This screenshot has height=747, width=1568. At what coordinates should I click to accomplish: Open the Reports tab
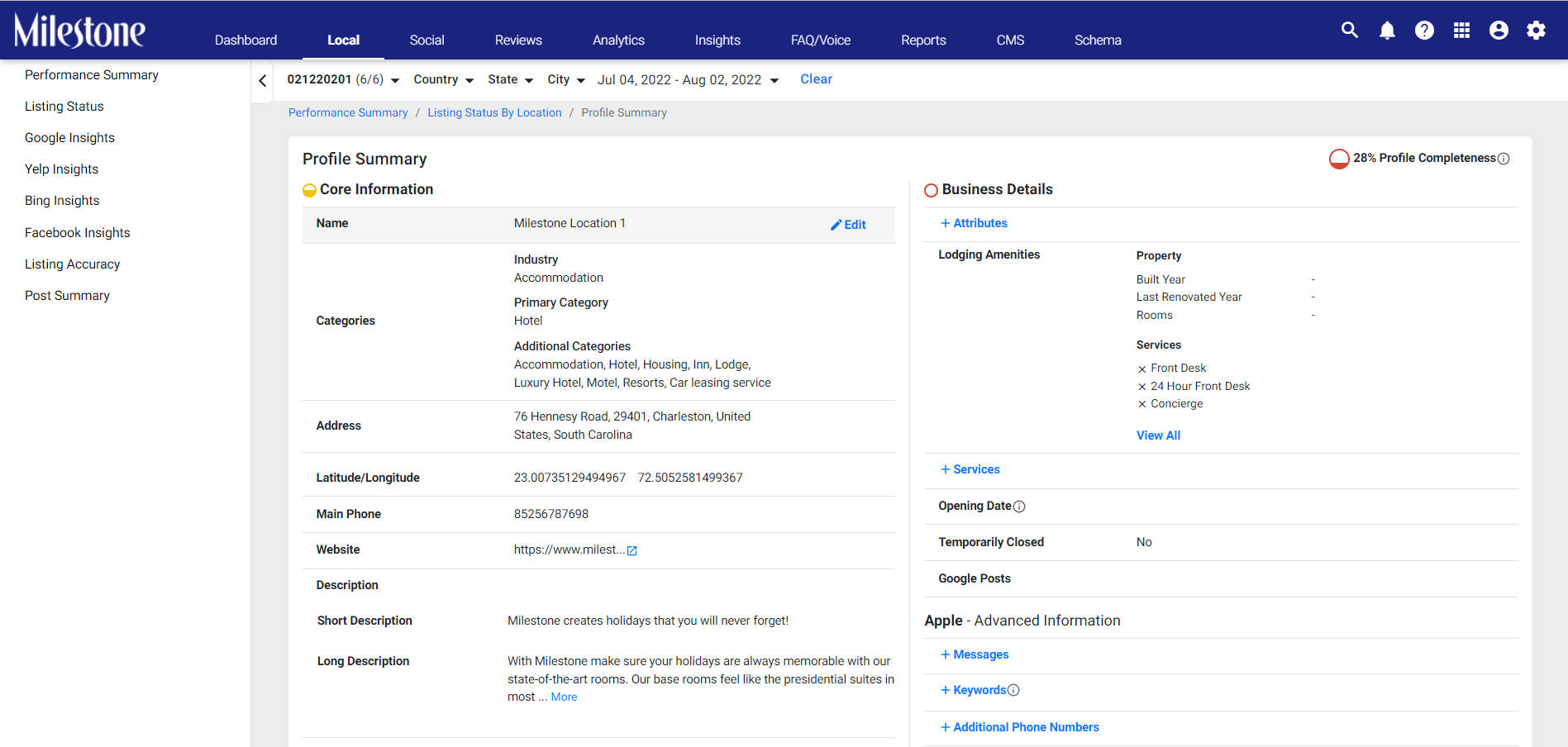pos(923,40)
